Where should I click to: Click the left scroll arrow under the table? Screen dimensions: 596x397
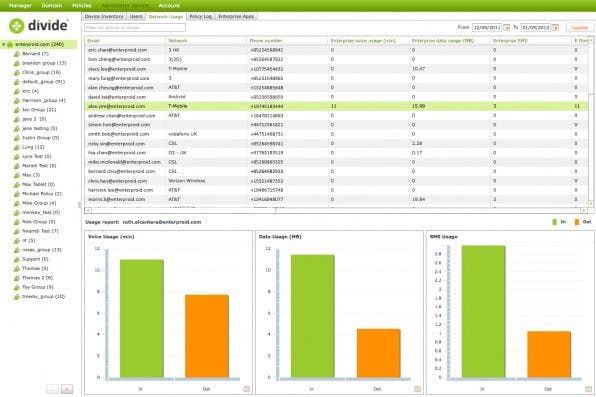pos(88,210)
